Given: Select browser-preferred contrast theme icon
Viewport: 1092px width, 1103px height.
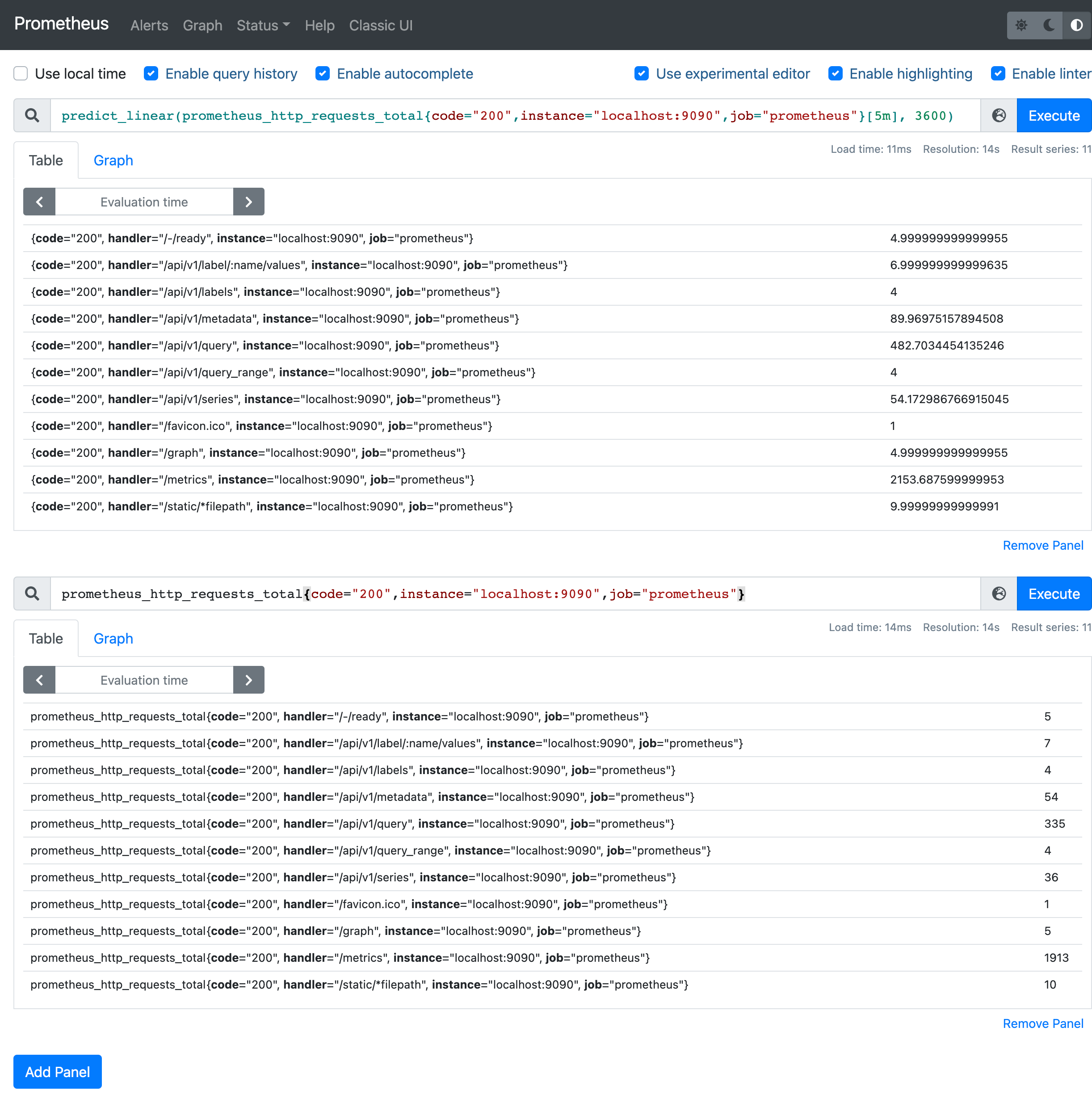Looking at the screenshot, I should (1076, 25).
